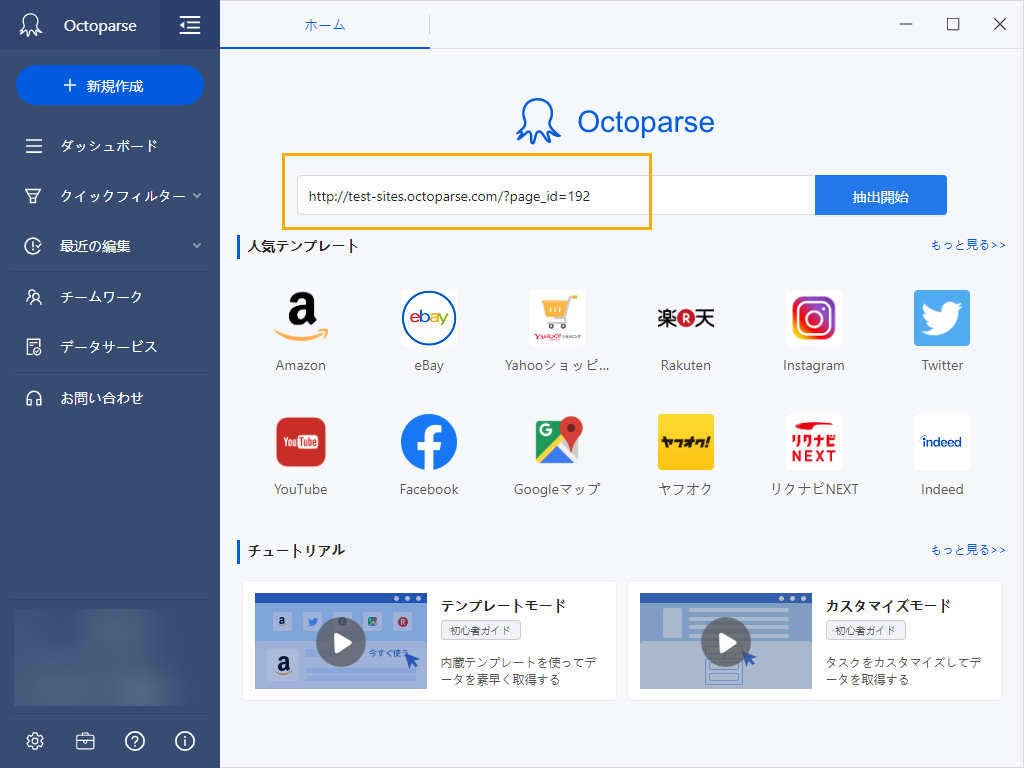Image resolution: width=1024 pixels, height=768 pixels.
Task: Select the ヤフオク template icon
Action: [x=686, y=442]
